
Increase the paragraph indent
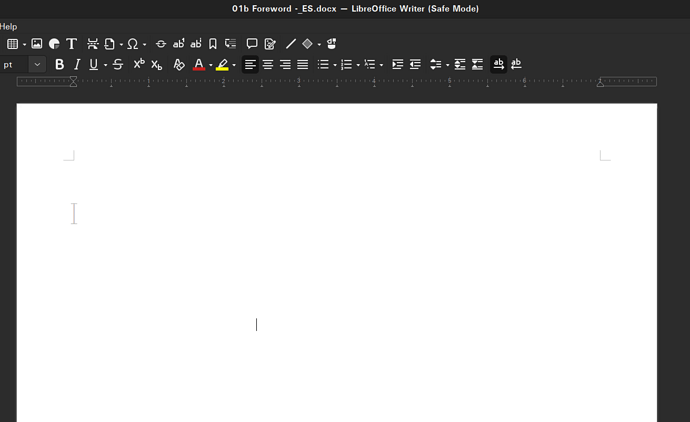[397, 65]
